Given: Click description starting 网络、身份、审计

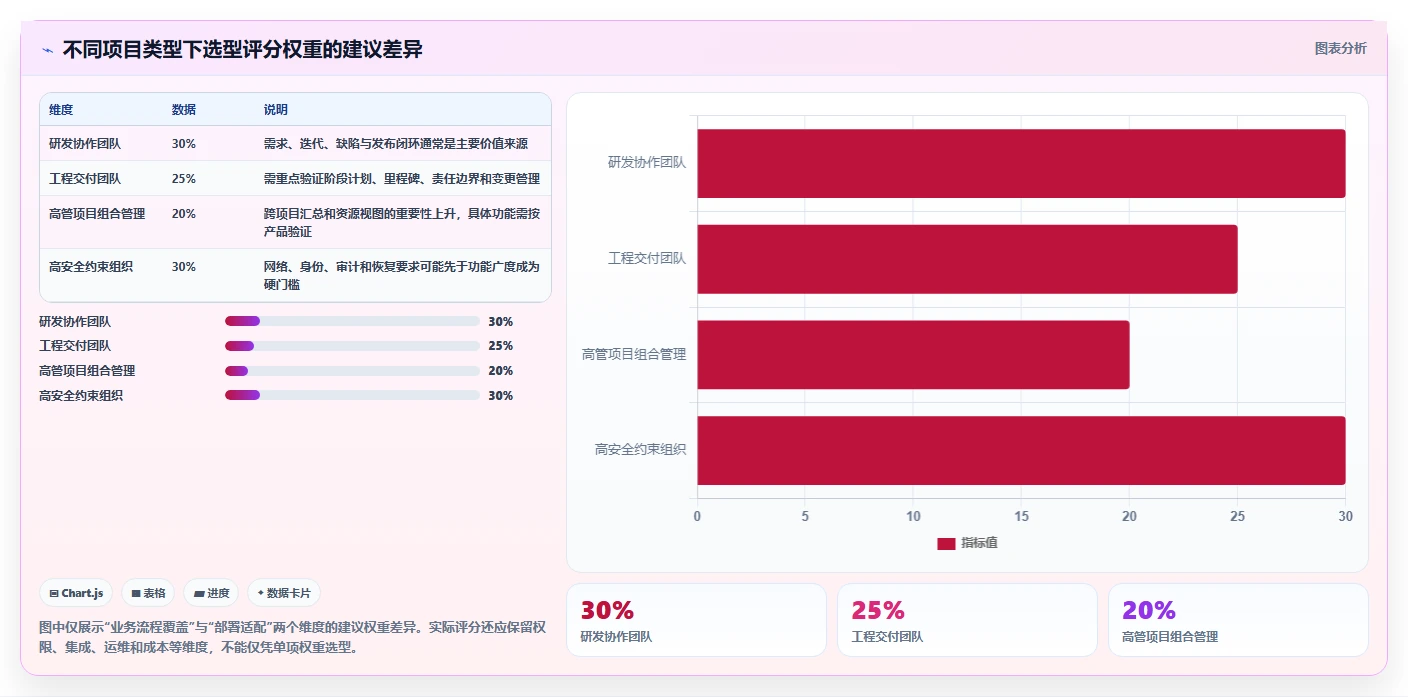Looking at the screenshot, I should (x=402, y=276).
